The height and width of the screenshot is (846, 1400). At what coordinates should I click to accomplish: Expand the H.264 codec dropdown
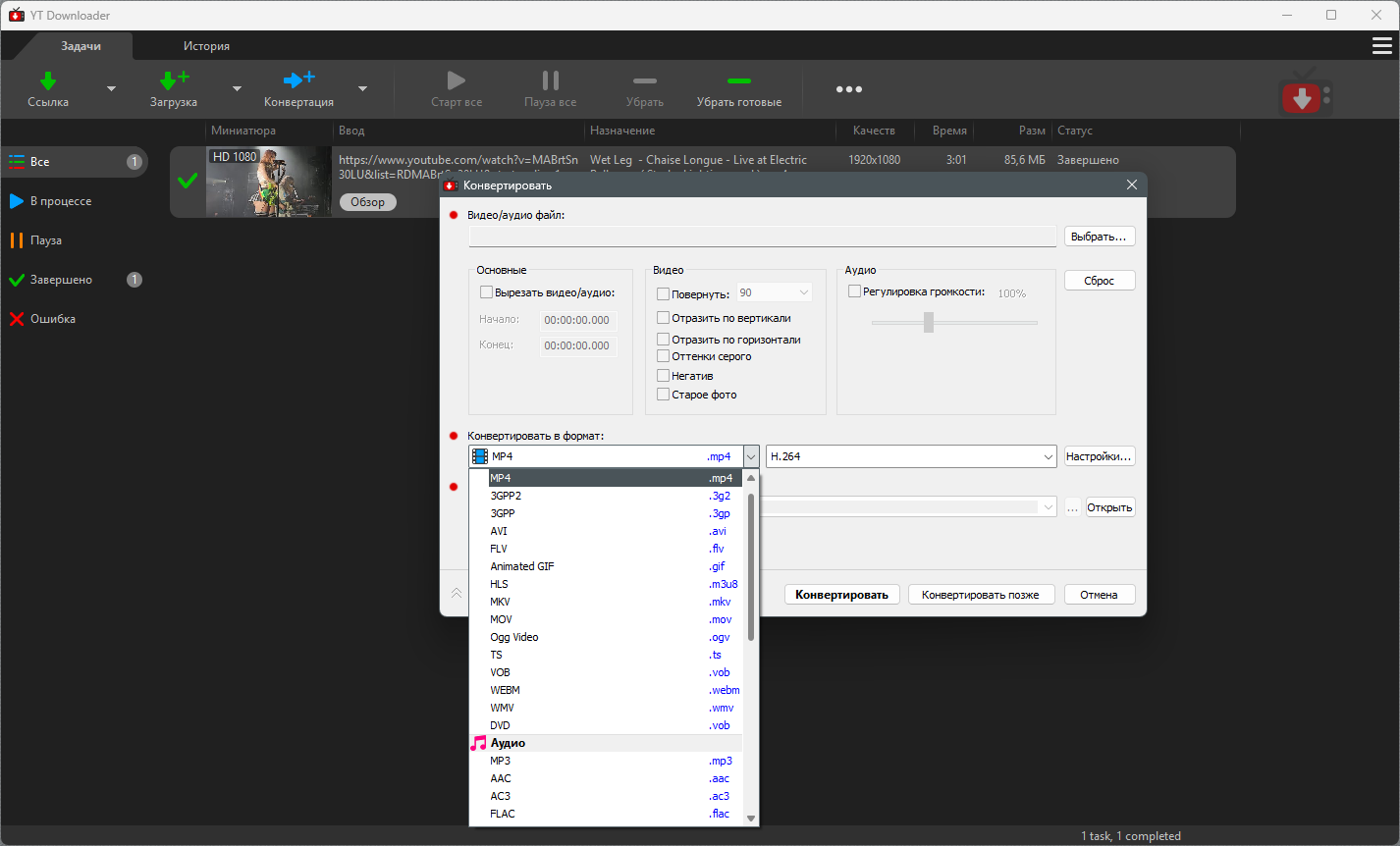pyautogui.click(x=1049, y=456)
